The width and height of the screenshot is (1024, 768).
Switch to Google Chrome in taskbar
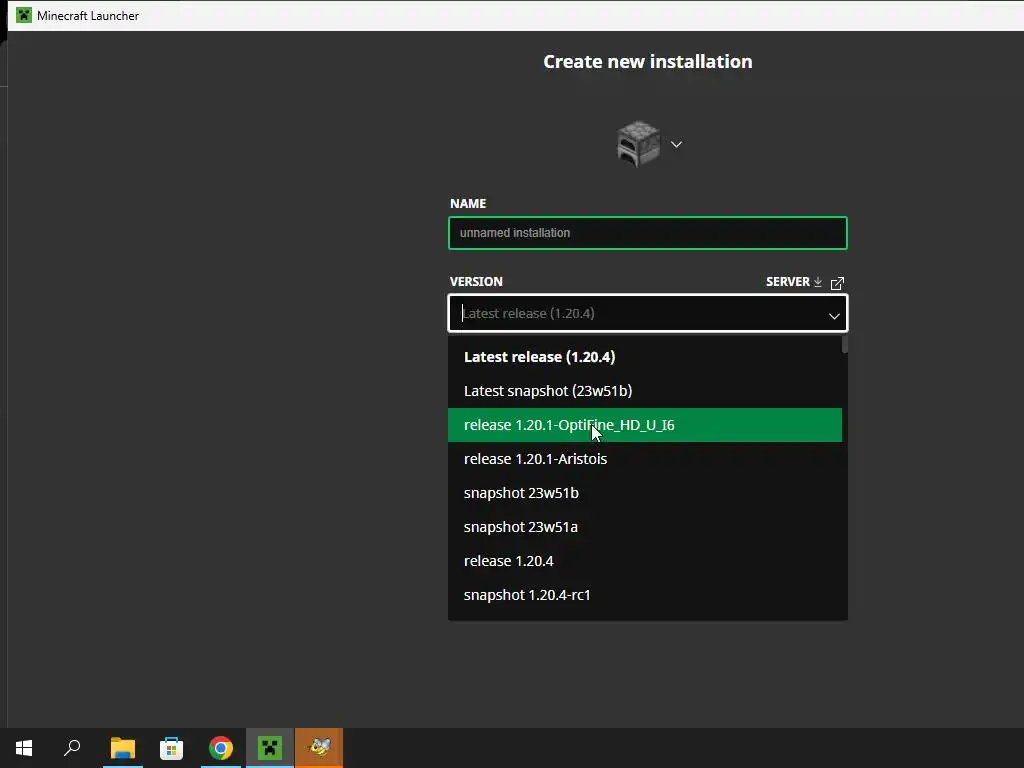221,748
